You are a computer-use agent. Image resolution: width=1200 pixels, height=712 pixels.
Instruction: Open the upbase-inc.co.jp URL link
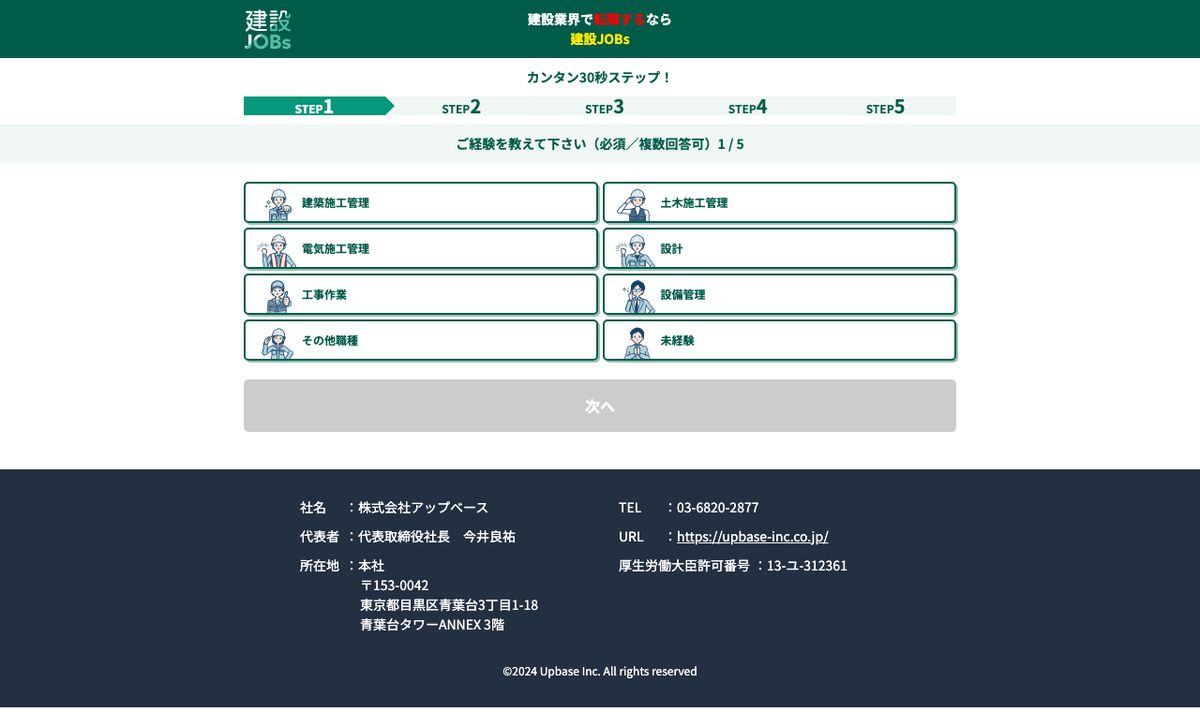tap(753, 537)
